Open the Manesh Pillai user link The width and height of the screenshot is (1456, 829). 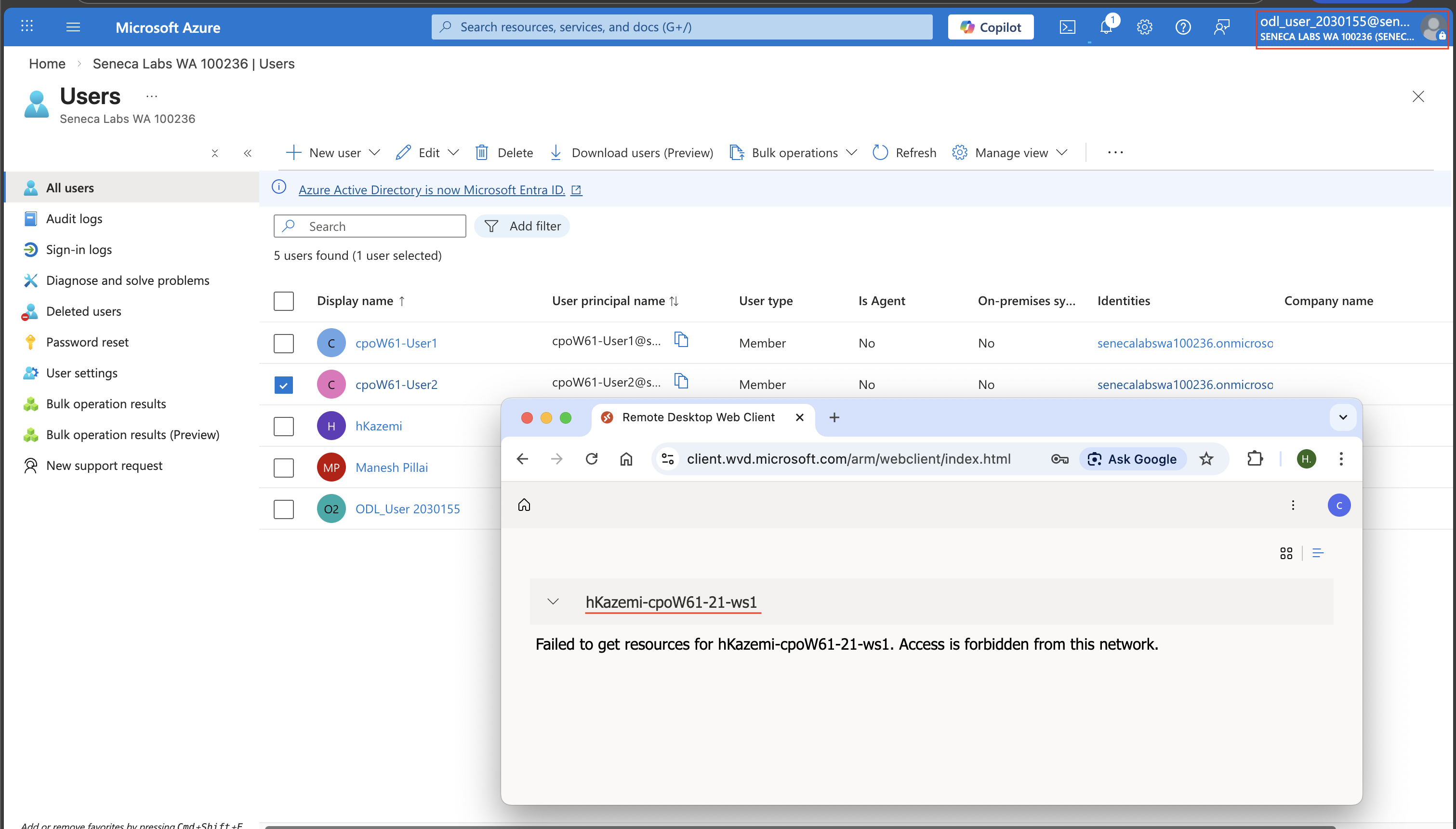[391, 468]
